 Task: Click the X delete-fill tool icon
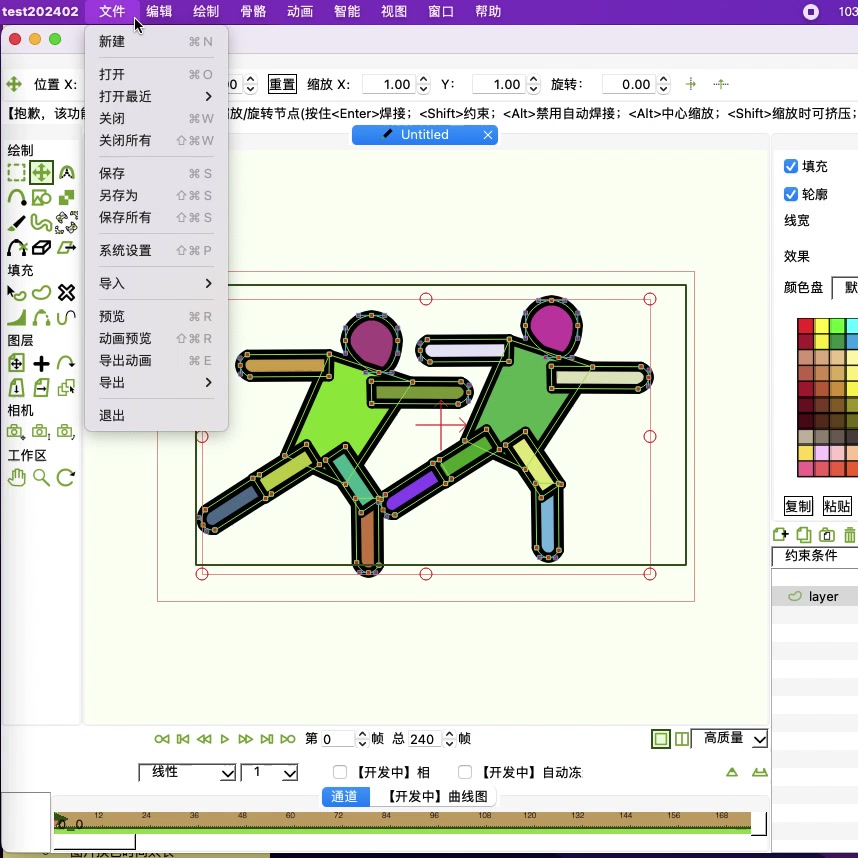point(66,293)
